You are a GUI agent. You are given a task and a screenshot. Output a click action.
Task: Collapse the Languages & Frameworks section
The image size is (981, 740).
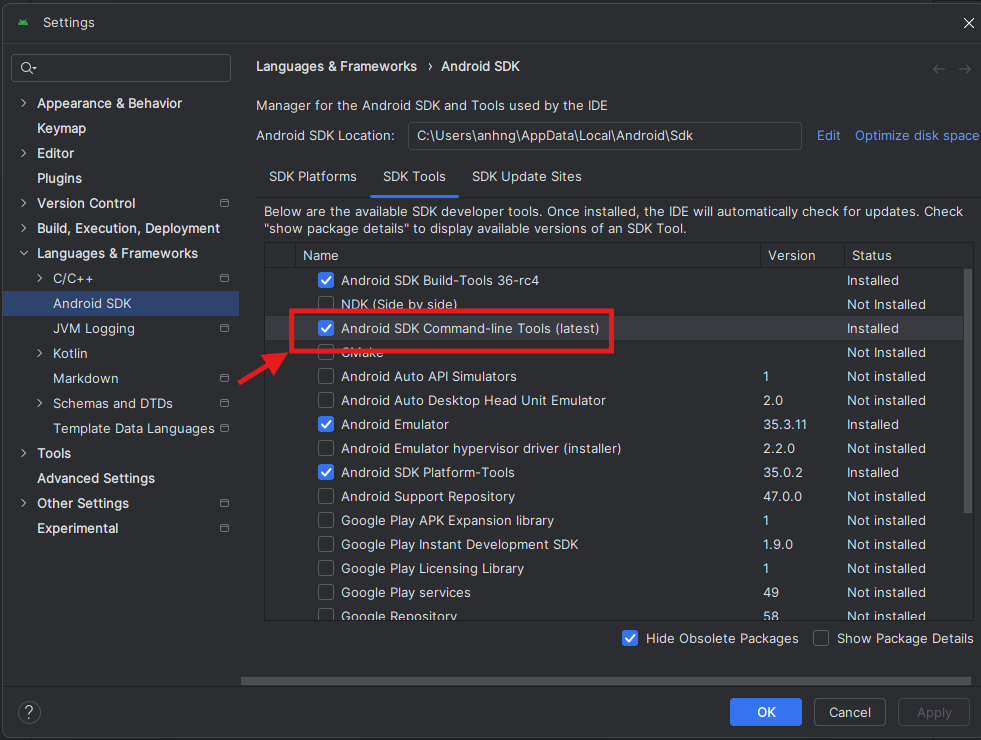click(x=24, y=253)
